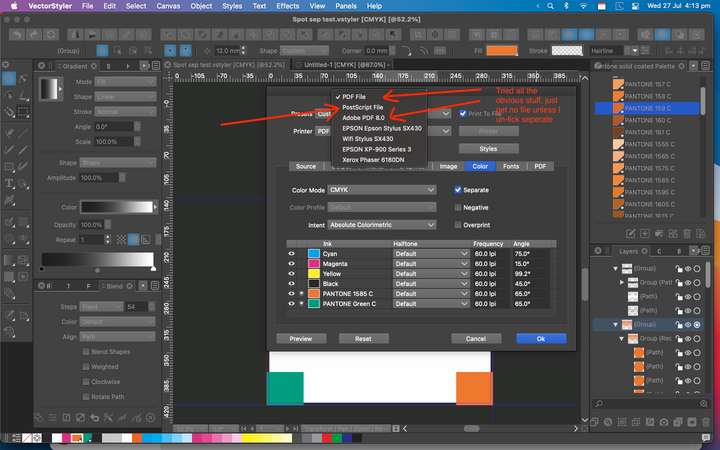Click the Bluetooth icon in the menu bar
The height and width of the screenshot is (450, 720).
[x=566, y=6]
